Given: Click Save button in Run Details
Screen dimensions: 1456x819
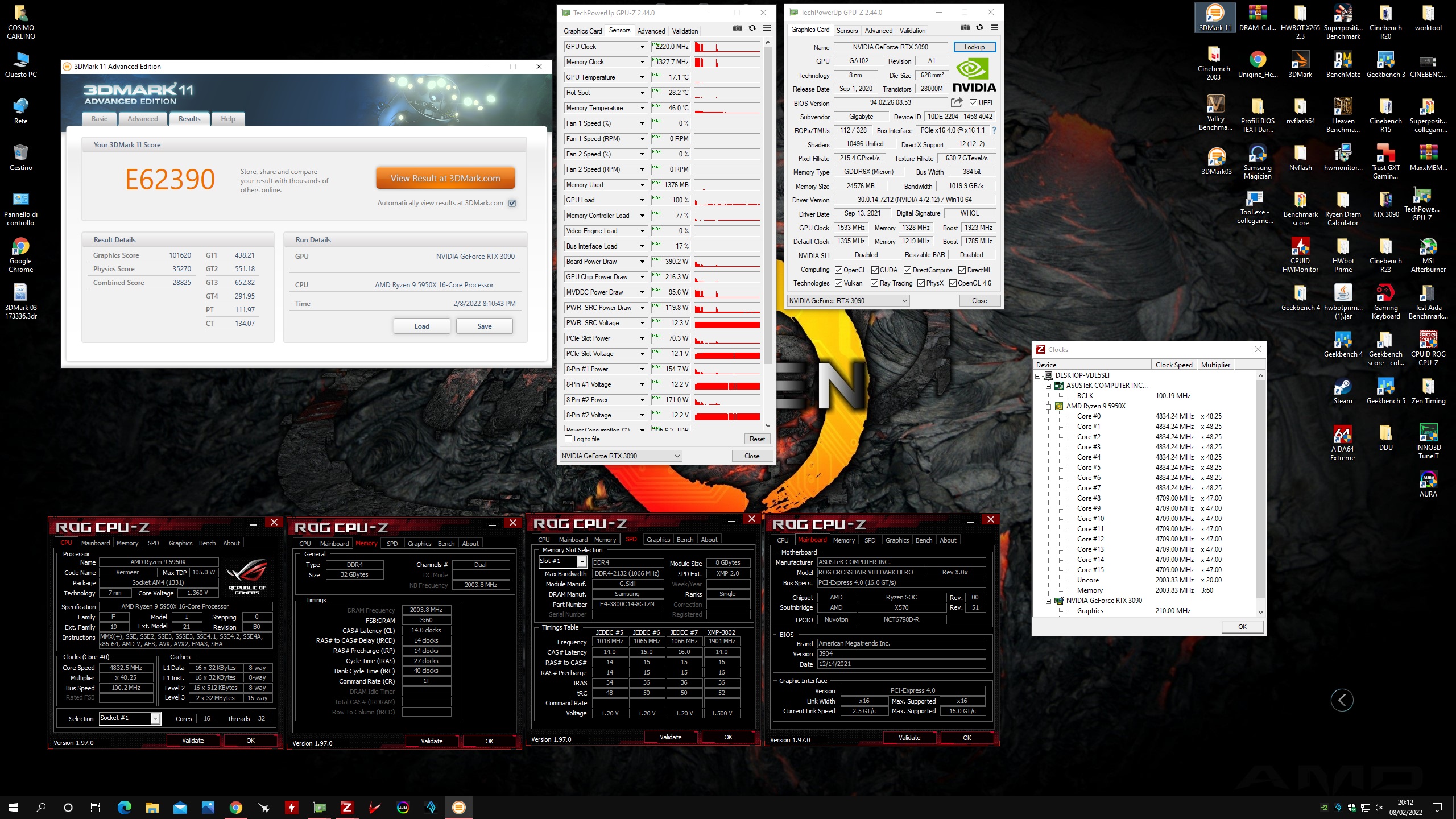Looking at the screenshot, I should coord(485,326).
